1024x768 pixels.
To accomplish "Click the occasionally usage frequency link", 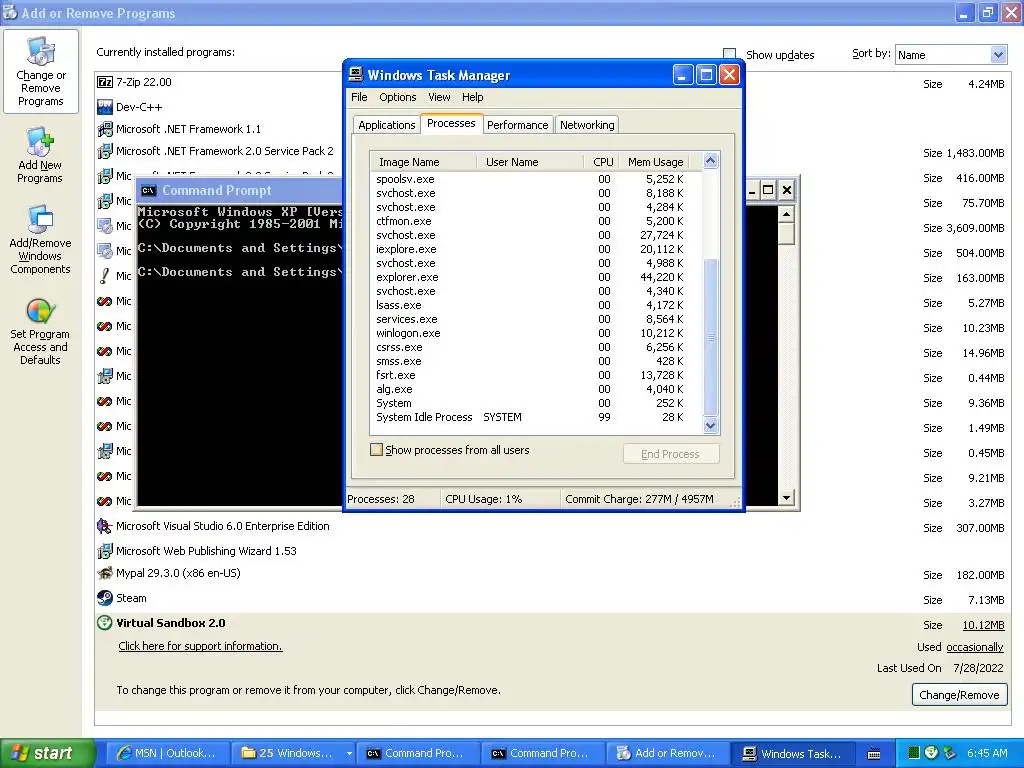I will click(974, 647).
